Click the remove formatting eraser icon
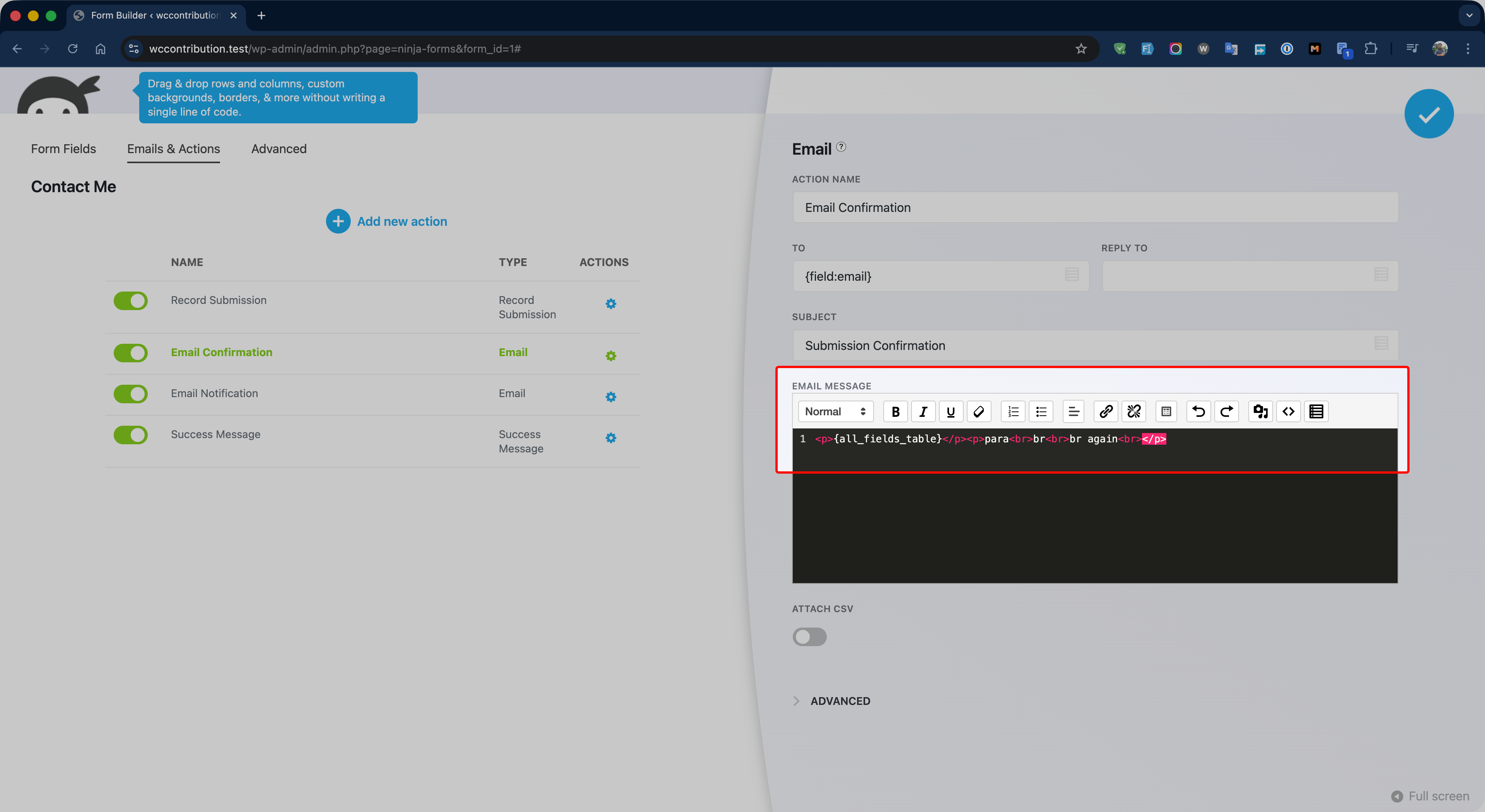The width and height of the screenshot is (1485, 812). pyautogui.click(x=978, y=411)
